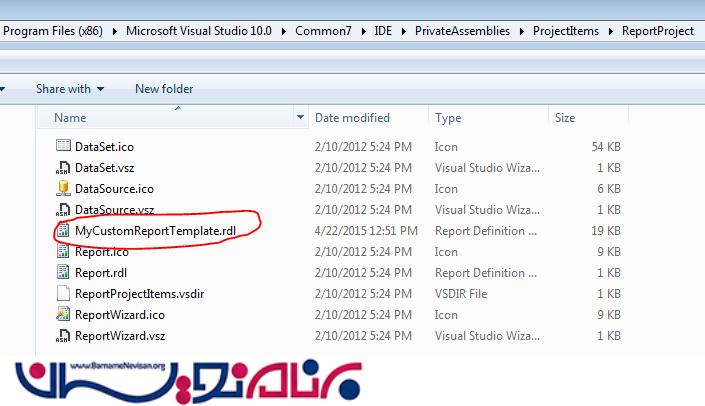Navigate to Microsoft Visual Studio 10.0 folder
The height and width of the screenshot is (406, 705).
[198, 31]
